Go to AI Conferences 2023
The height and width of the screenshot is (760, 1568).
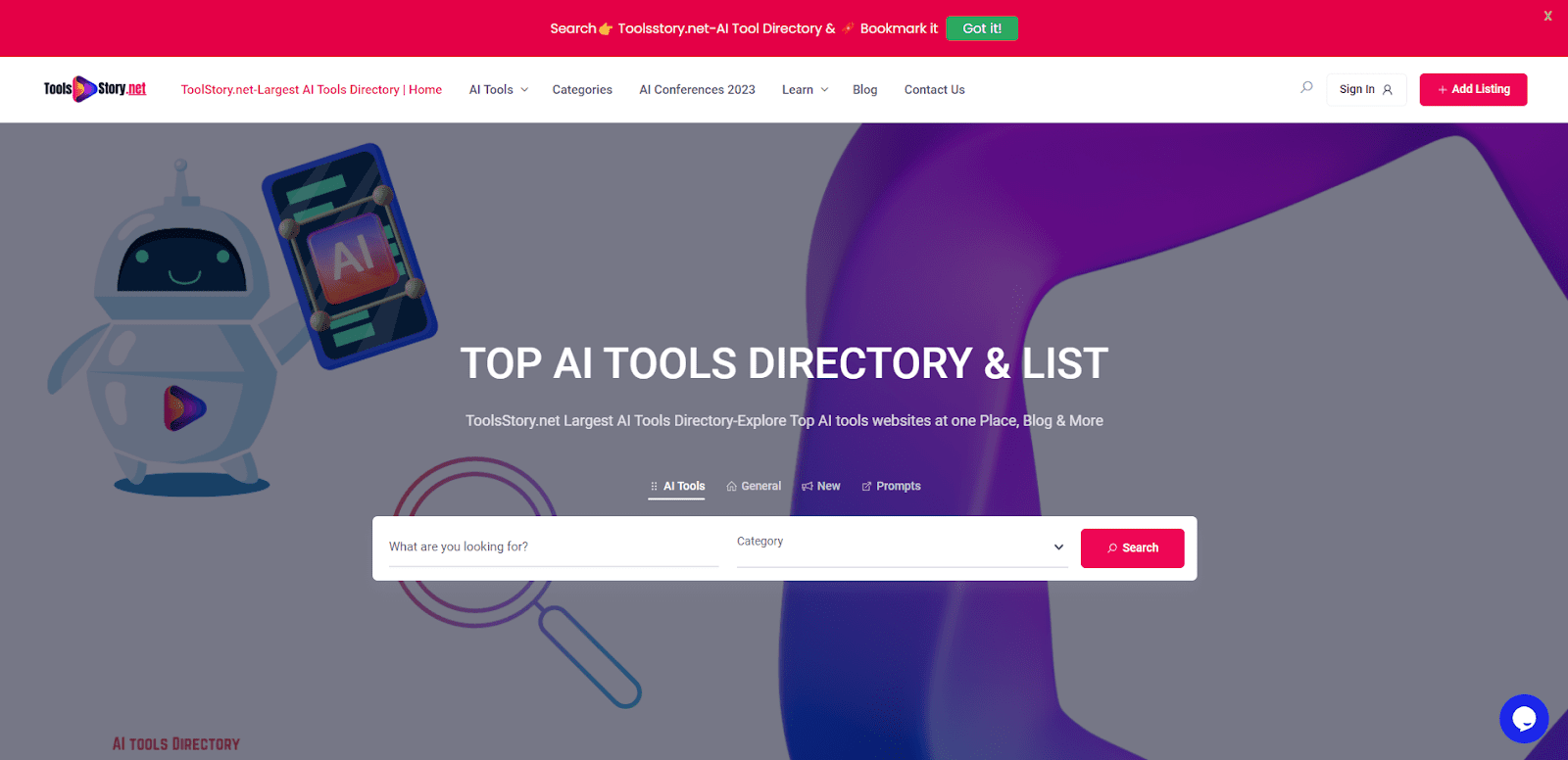click(697, 89)
